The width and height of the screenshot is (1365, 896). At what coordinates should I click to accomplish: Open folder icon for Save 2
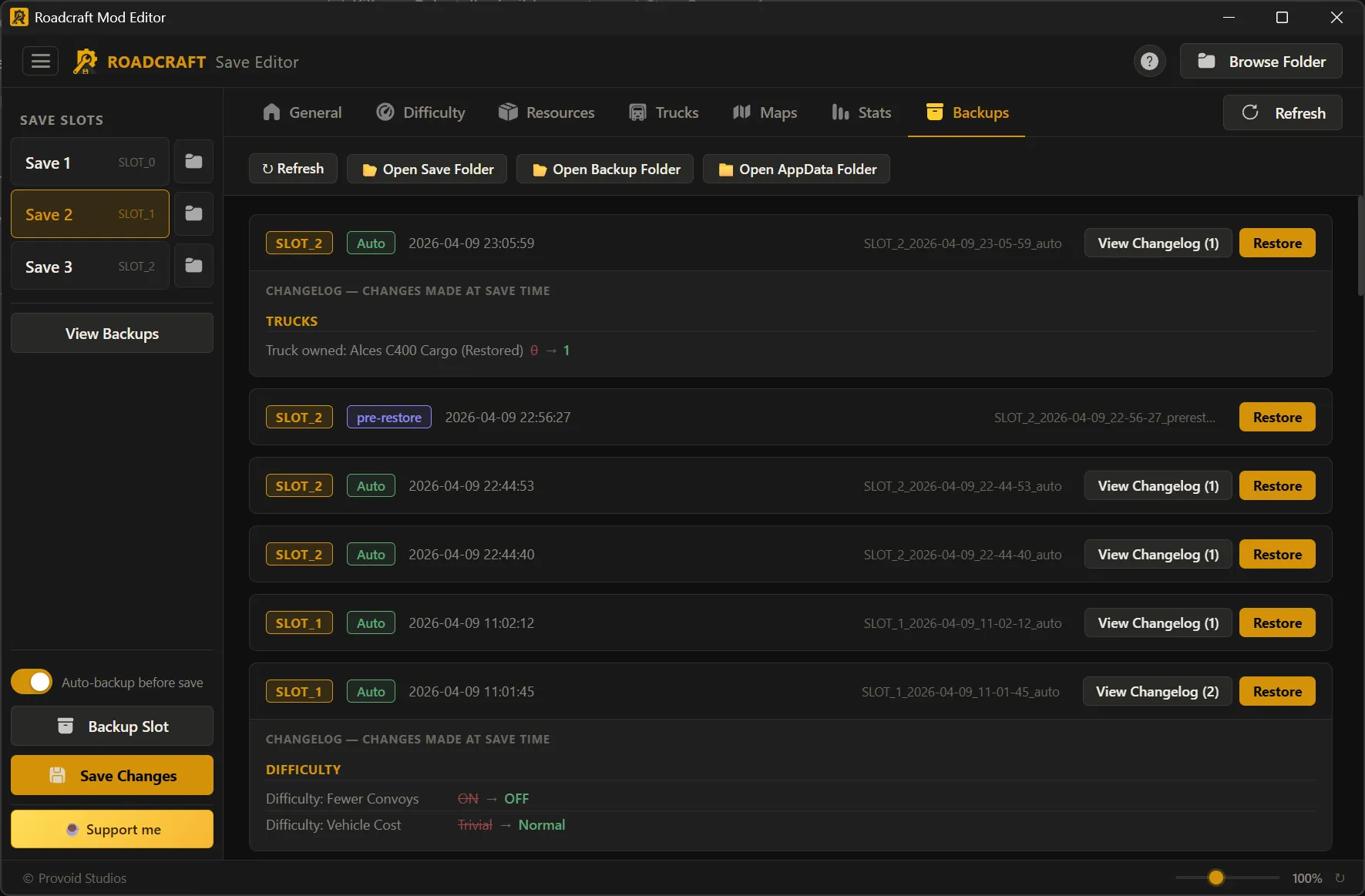point(193,213)
